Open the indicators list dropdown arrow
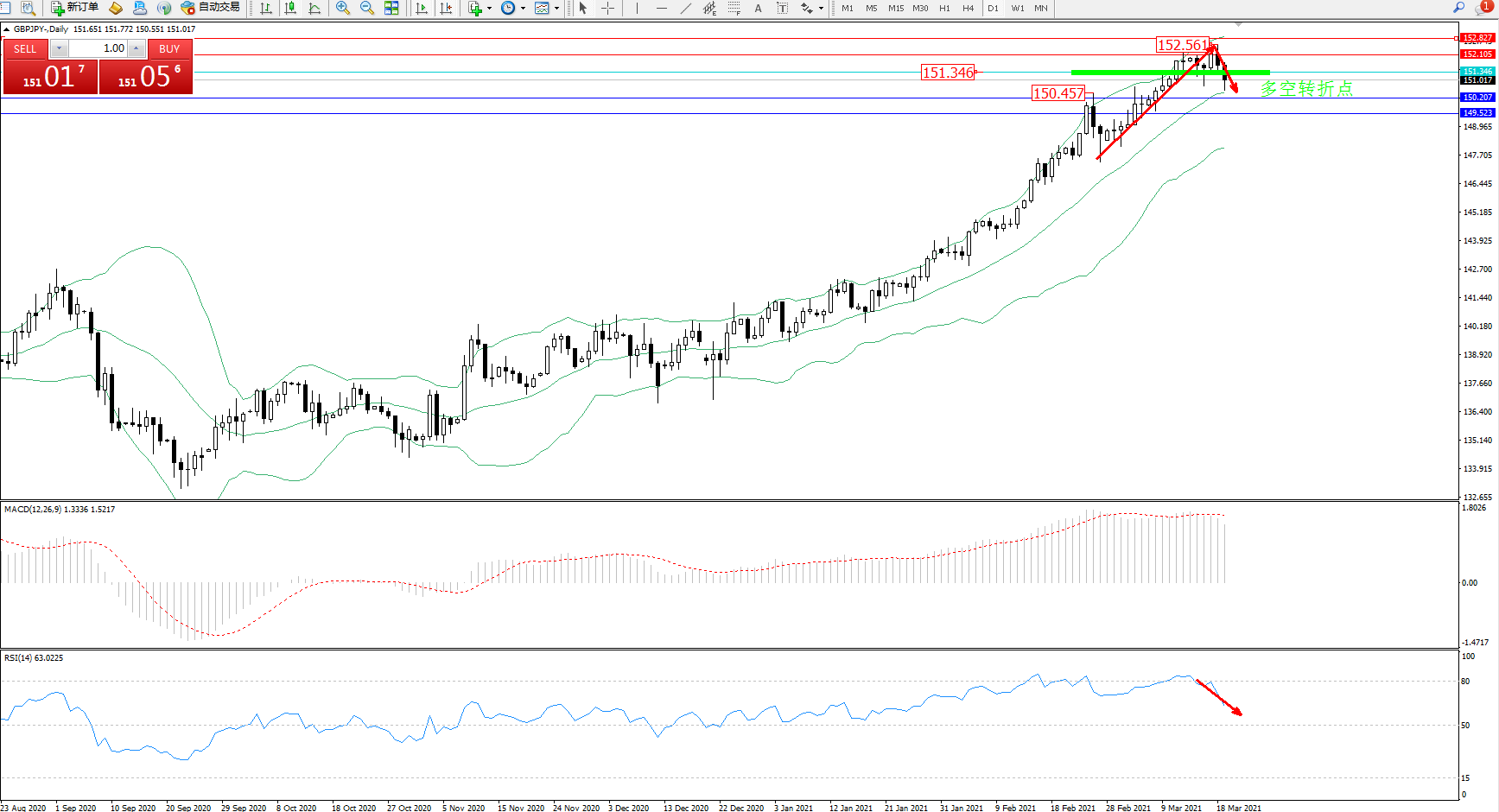This screenshot has height=812, width=1499. coord(490,9)
